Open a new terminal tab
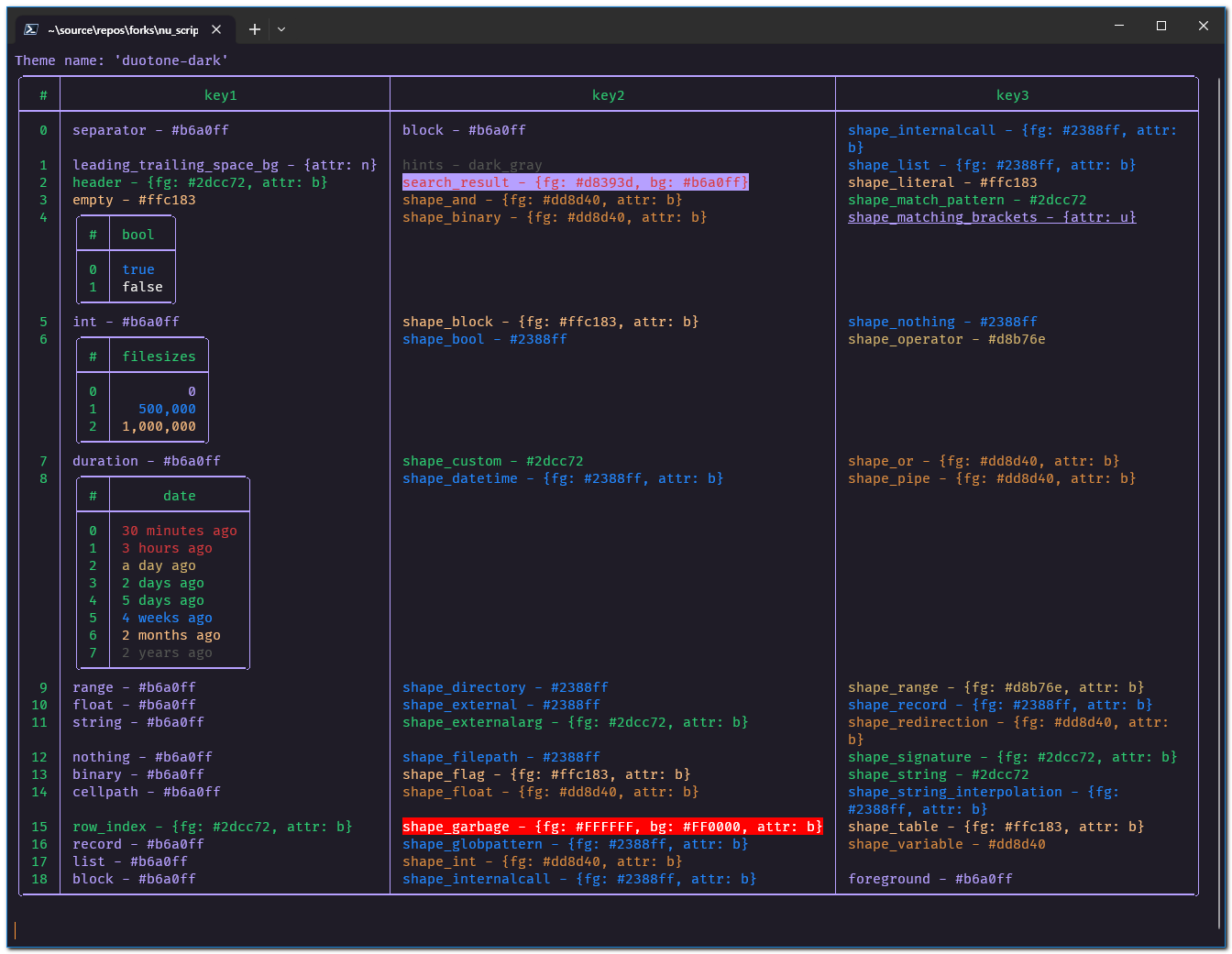This screenshot has height=954, width=1232. pyautogui.click(x=255, y=29)
